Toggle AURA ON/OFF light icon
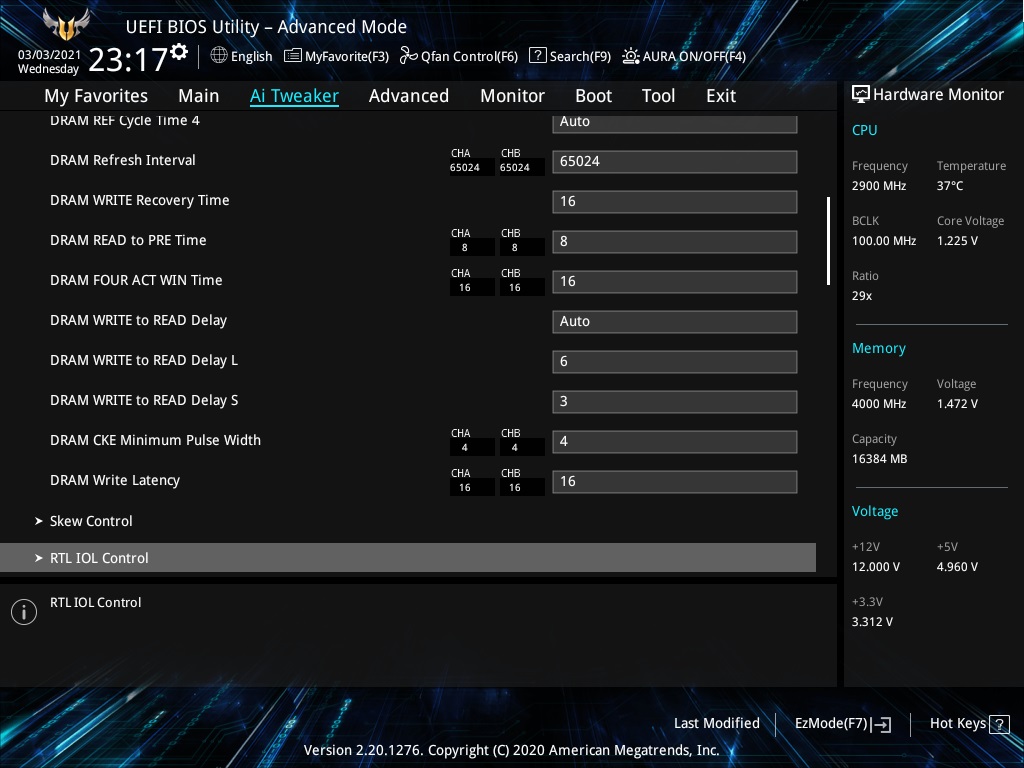The width and height of the screenshot is (1024, 768). click(631, 56)
